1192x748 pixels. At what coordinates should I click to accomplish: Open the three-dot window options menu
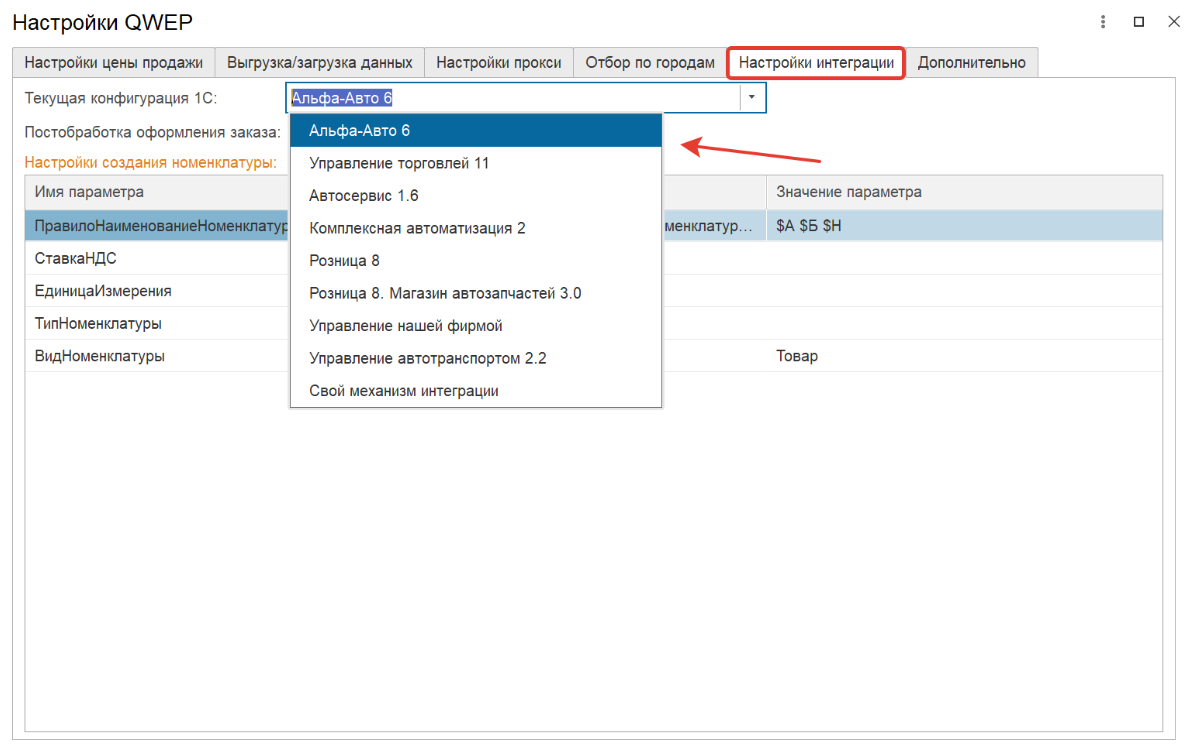[1103, 21]
